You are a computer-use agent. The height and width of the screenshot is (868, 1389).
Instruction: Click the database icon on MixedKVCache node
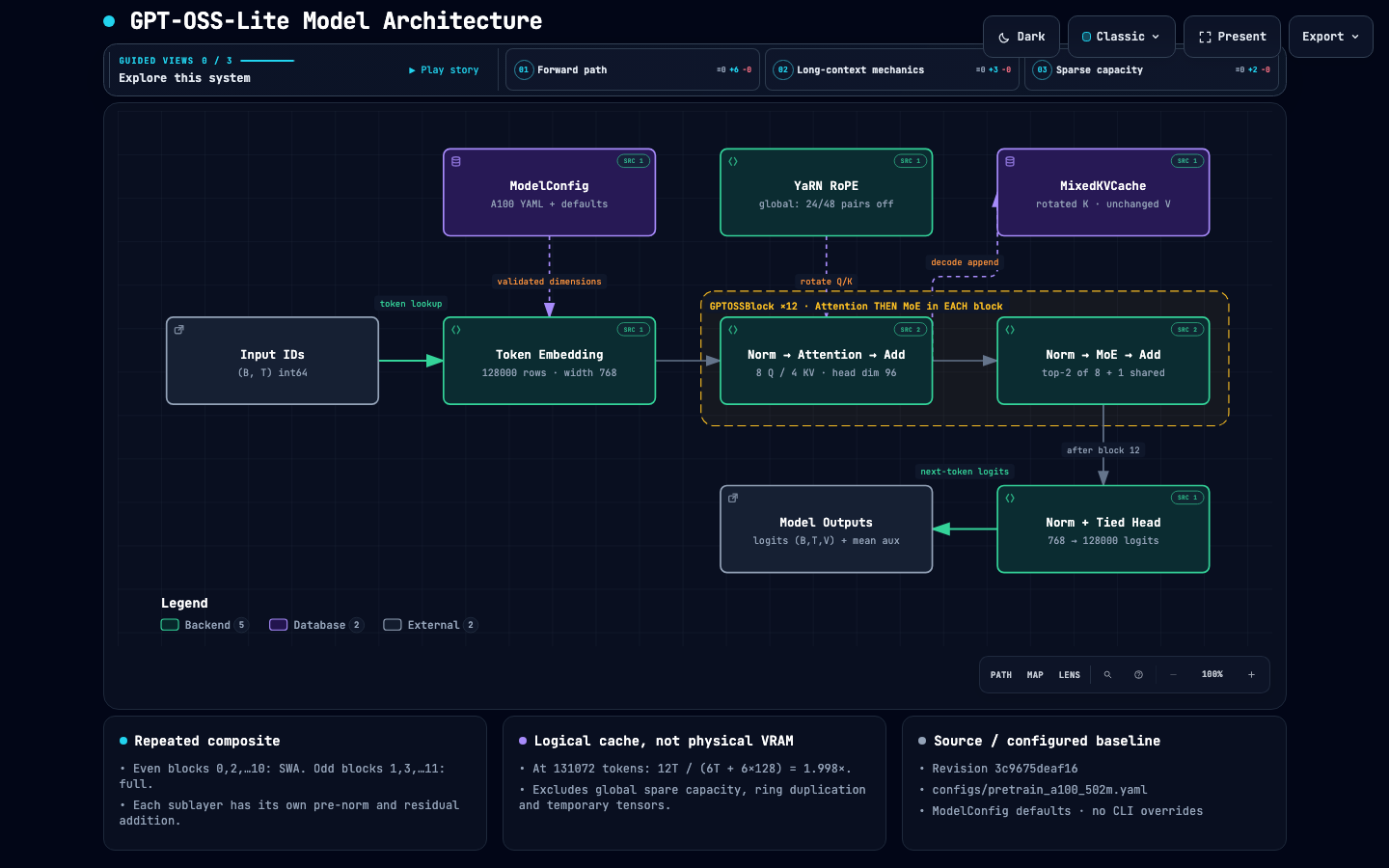coord(1010,161)
